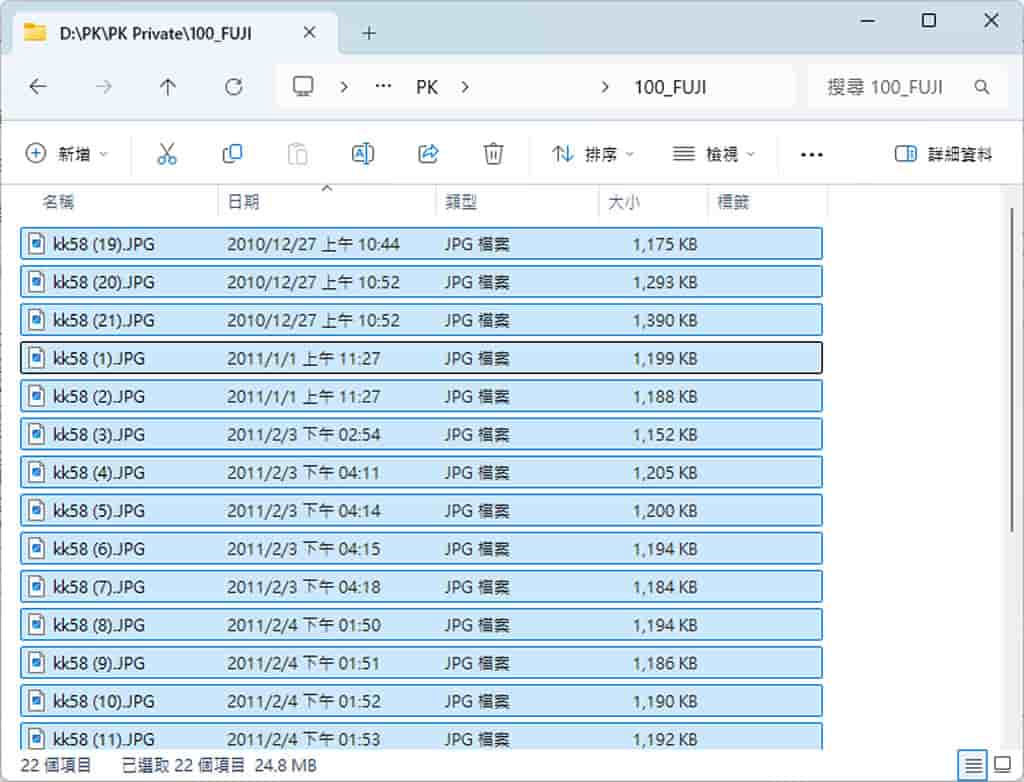The height and width of the screenshot is (782, 1024).
Task: Select file kk58 (19).JPG
Action: point(421,244)
